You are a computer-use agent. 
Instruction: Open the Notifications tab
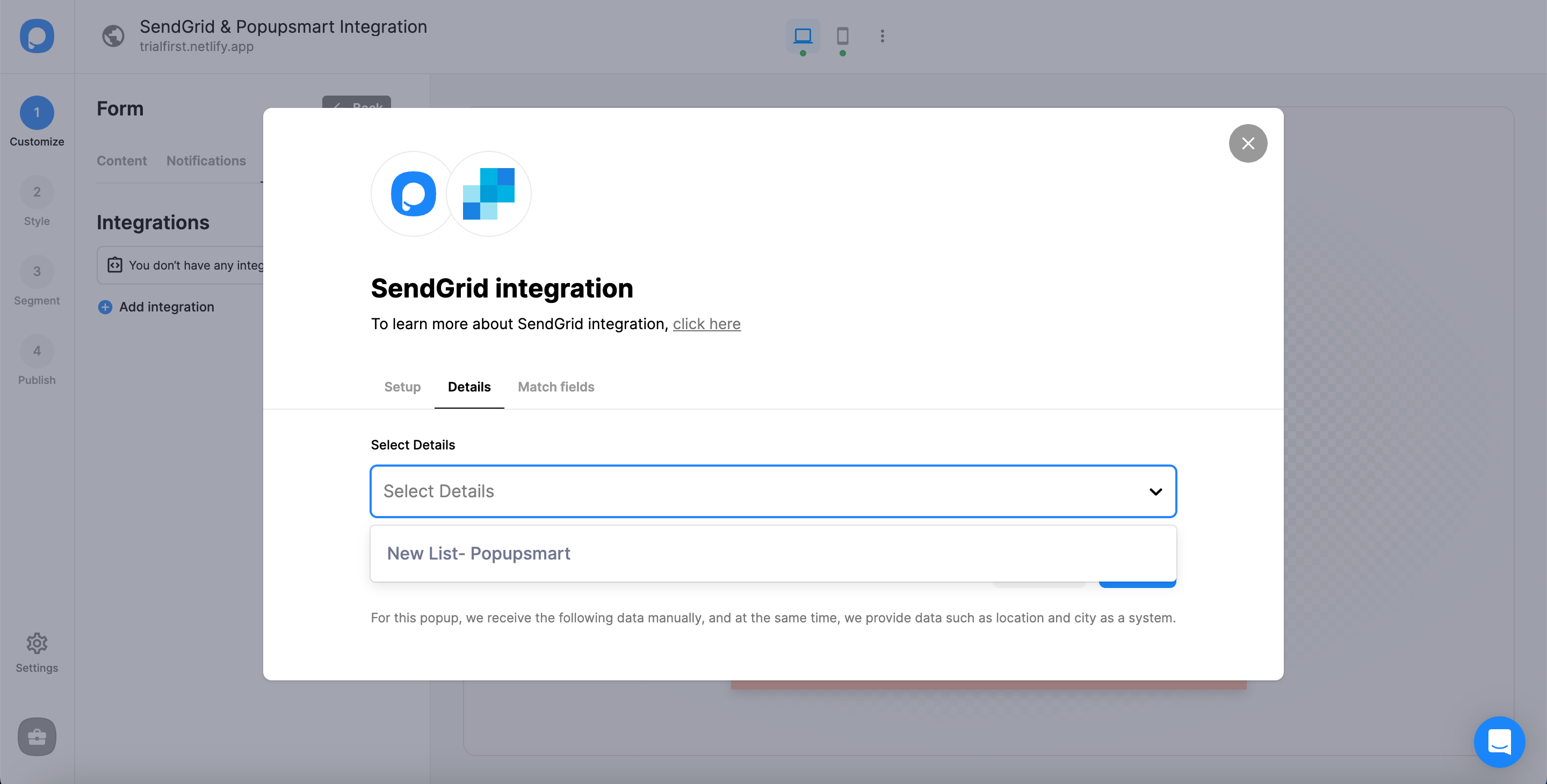click(x=206, y=160)
